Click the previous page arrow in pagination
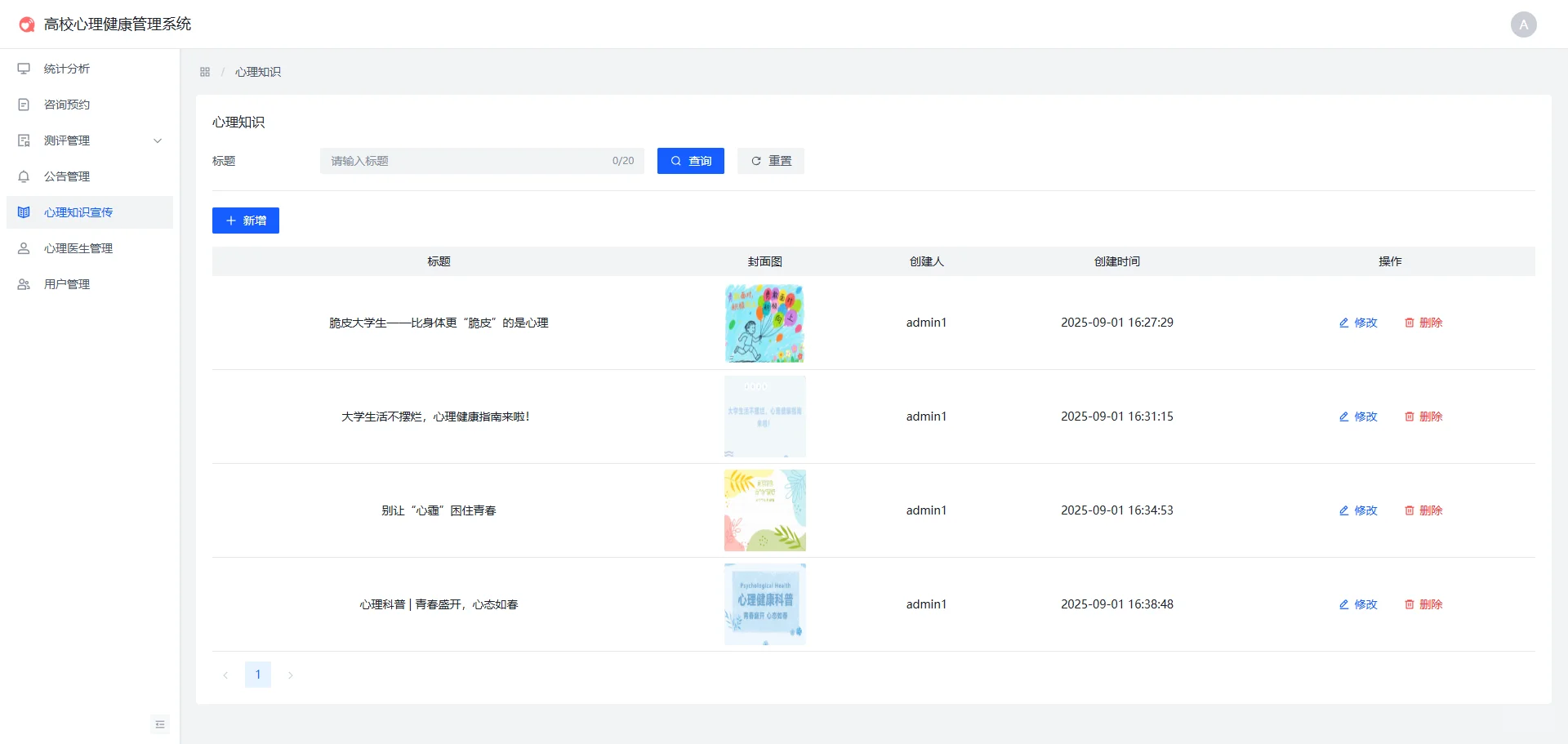This screenshot has width=1568, height=744. point(226,675)
